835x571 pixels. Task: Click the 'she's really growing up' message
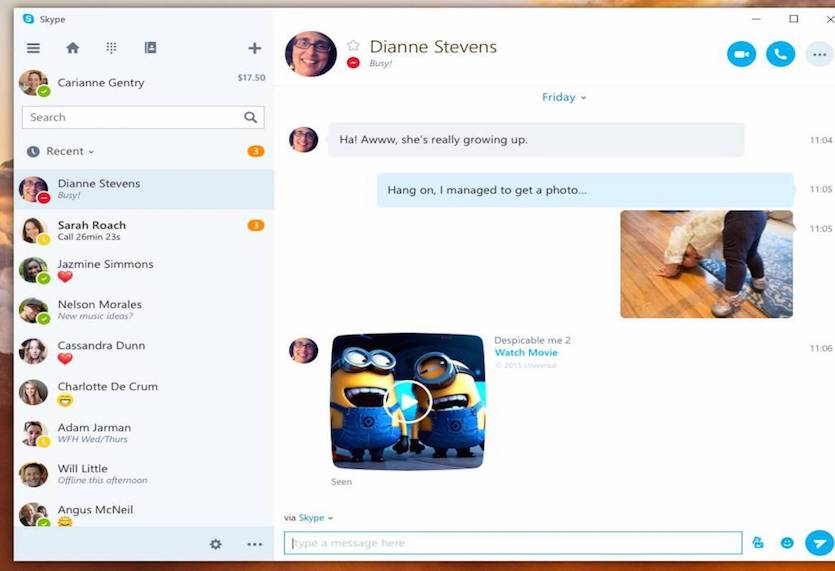coord(536,140)
